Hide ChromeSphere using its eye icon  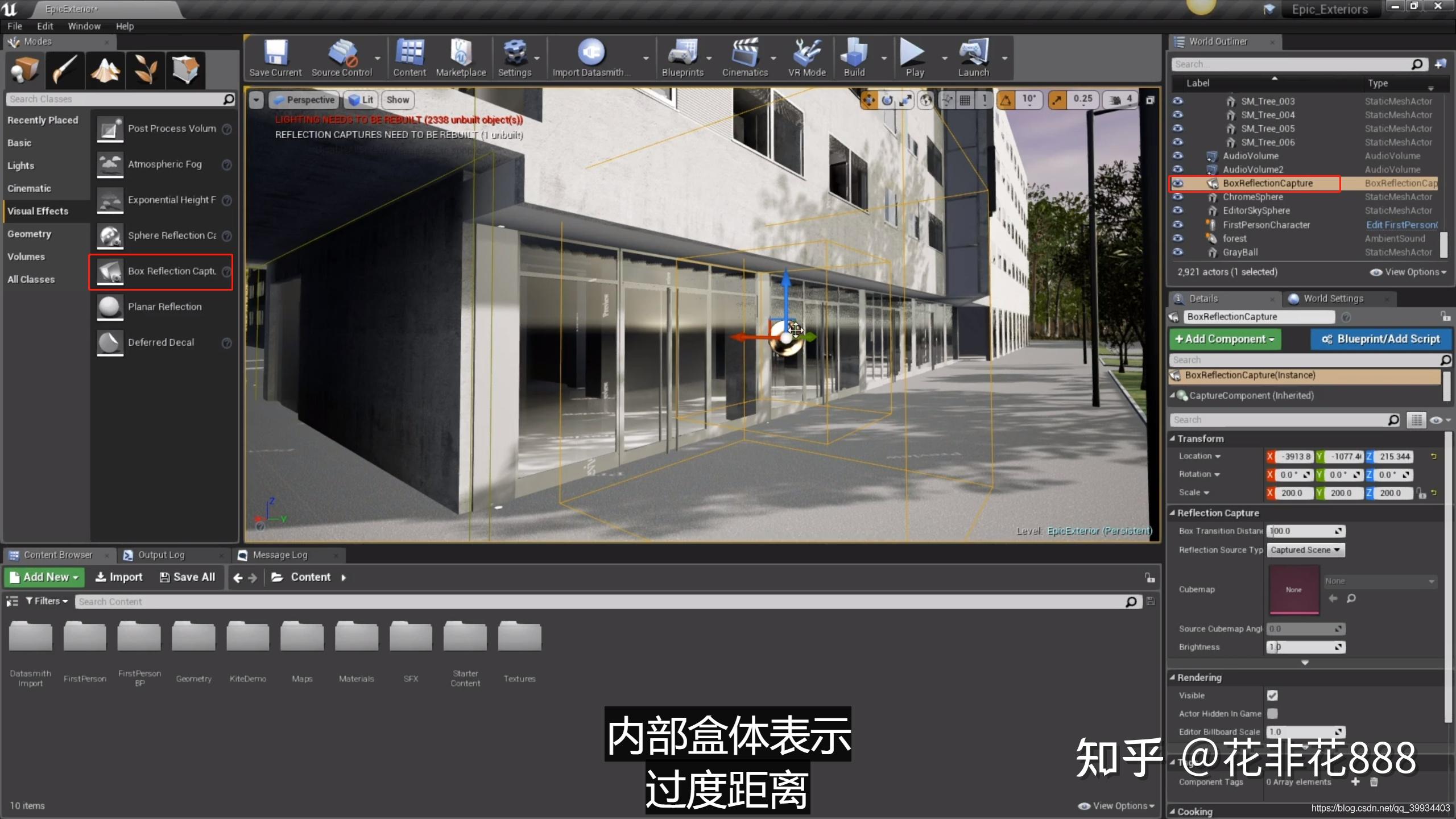(1177, 197)
